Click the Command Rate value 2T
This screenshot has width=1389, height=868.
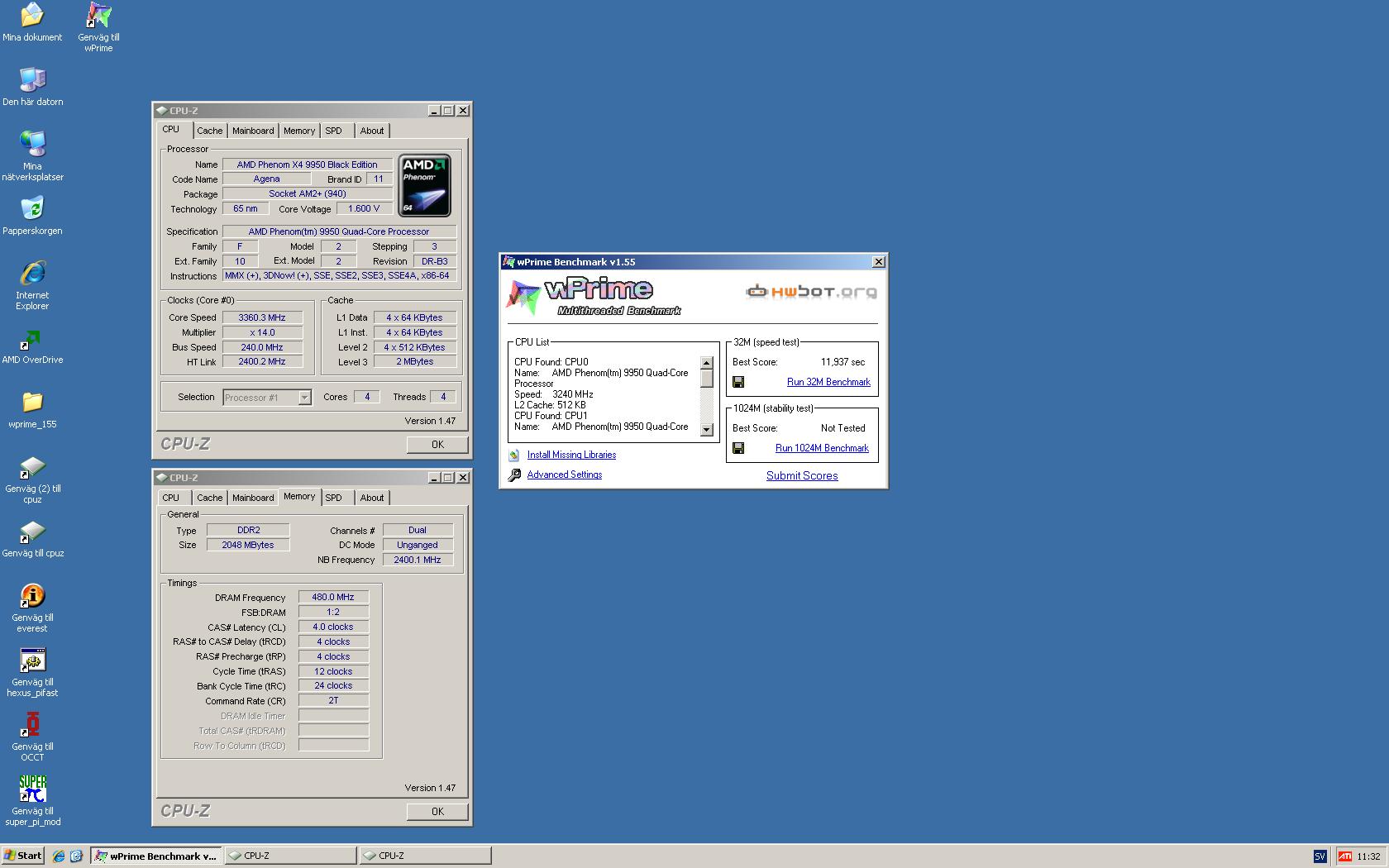point(333,700)
